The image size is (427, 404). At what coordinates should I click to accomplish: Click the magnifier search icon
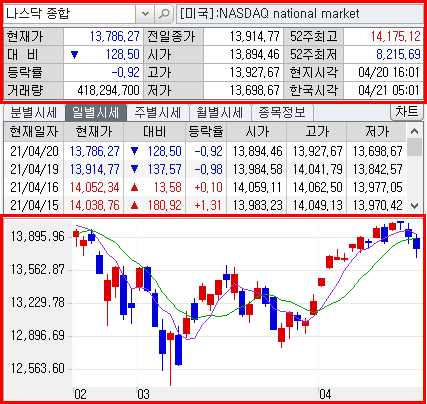click(x=164, y=14)
